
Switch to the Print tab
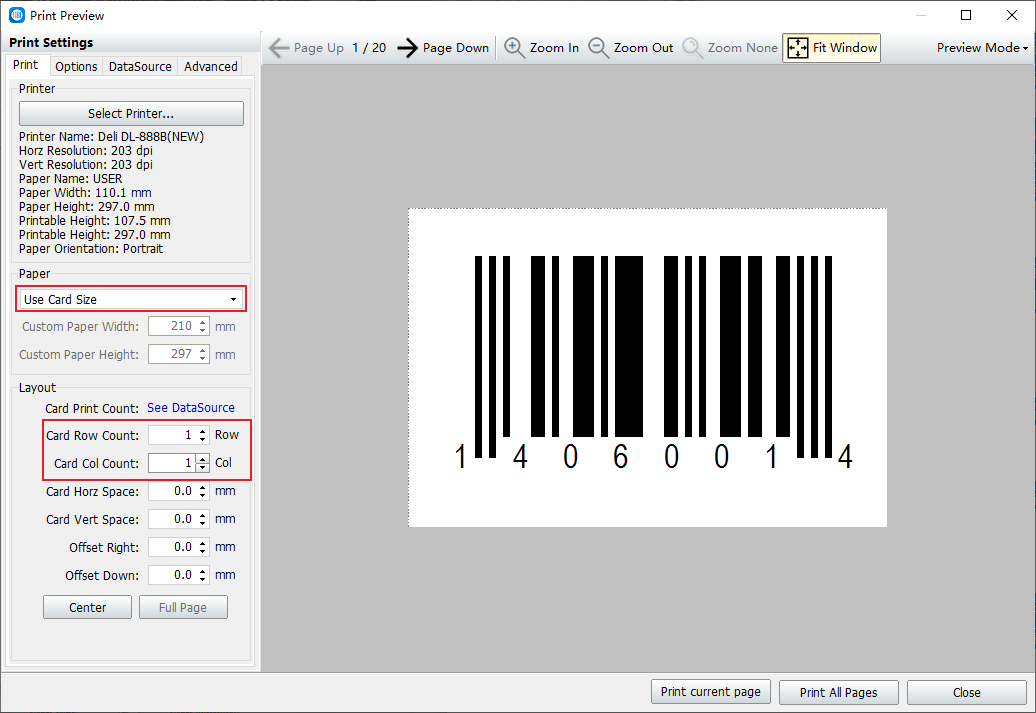coord(26,65)
